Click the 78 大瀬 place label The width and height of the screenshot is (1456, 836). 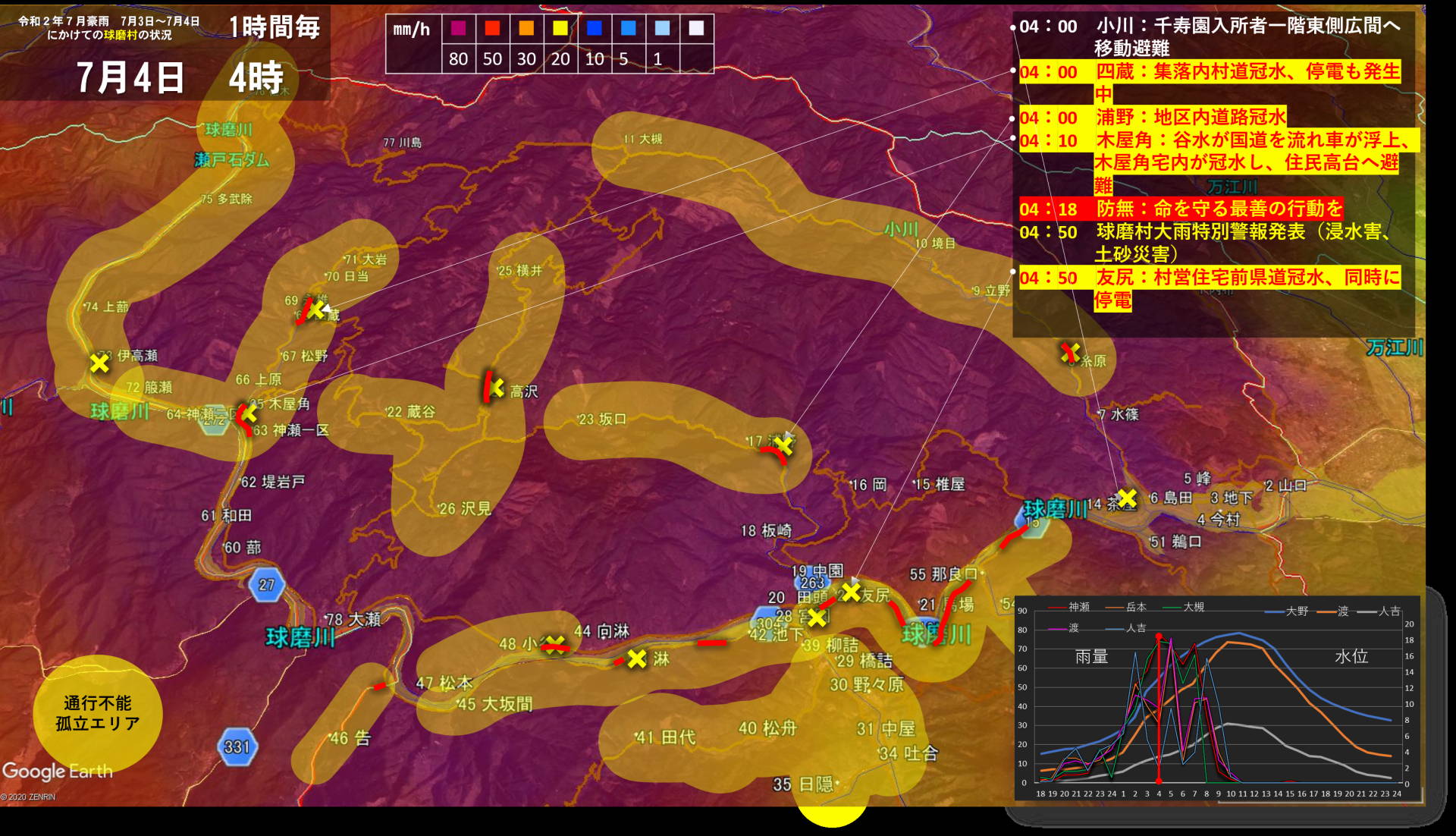click(353, 619)
